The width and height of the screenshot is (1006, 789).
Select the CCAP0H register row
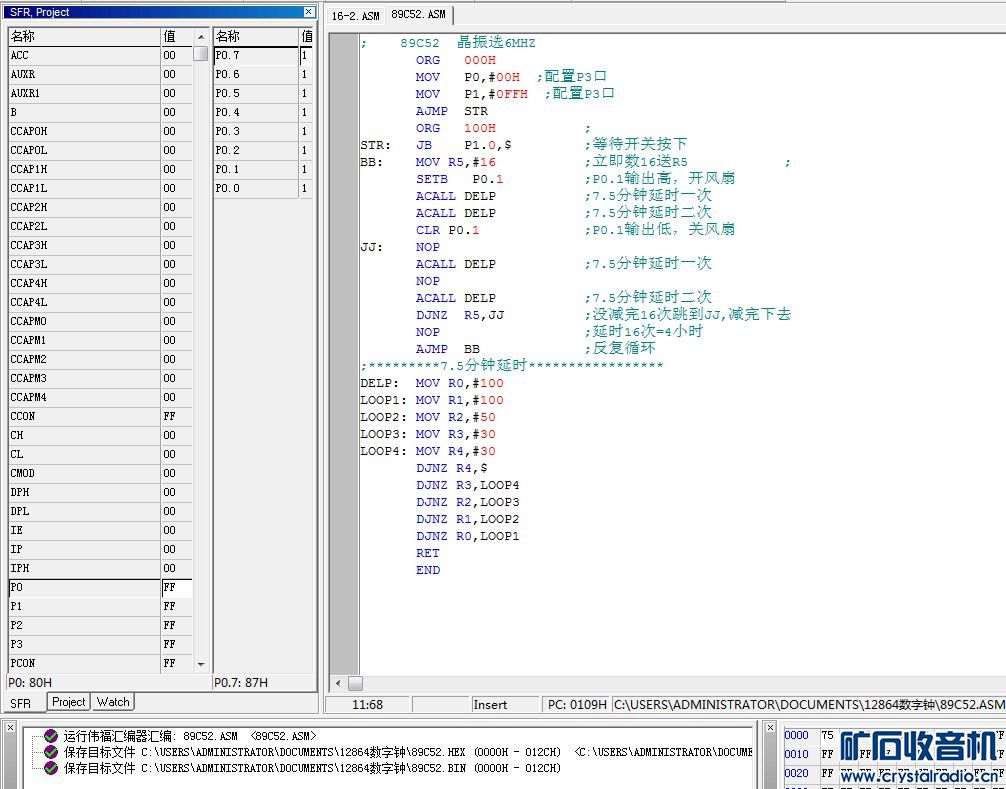(100, 132)
